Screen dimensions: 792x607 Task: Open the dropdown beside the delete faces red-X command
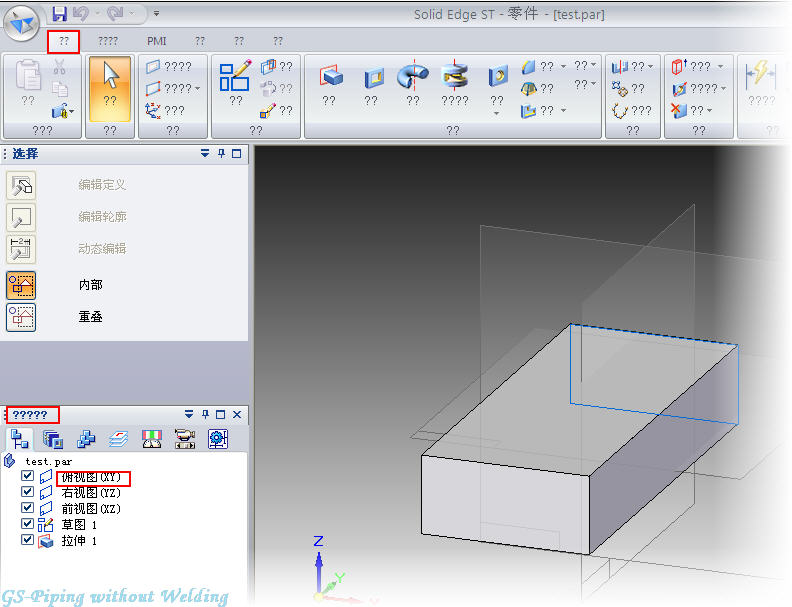pyautogui.click(x=710, y=110)
